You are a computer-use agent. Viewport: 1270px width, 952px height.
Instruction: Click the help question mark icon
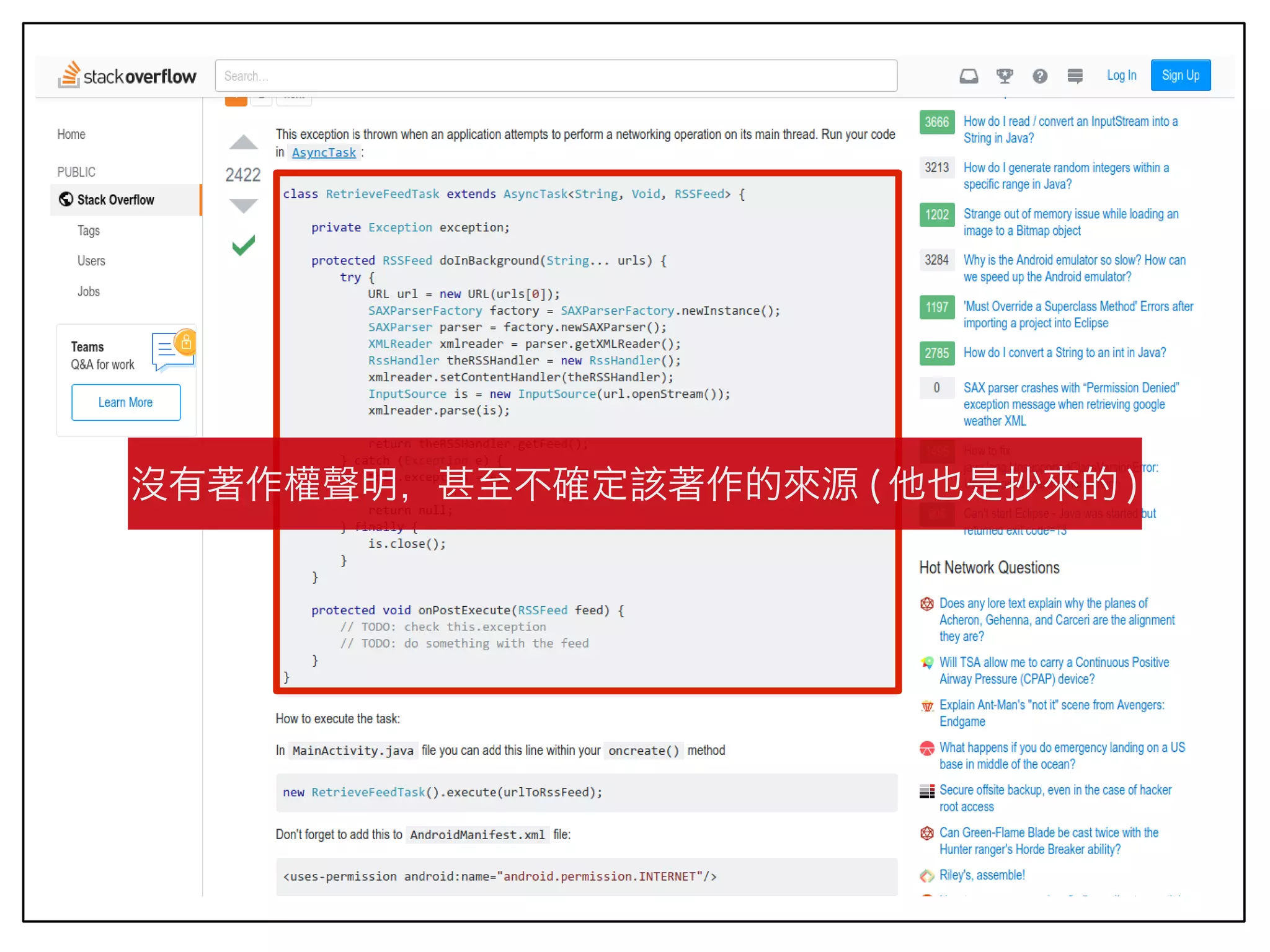(1040, 76)
